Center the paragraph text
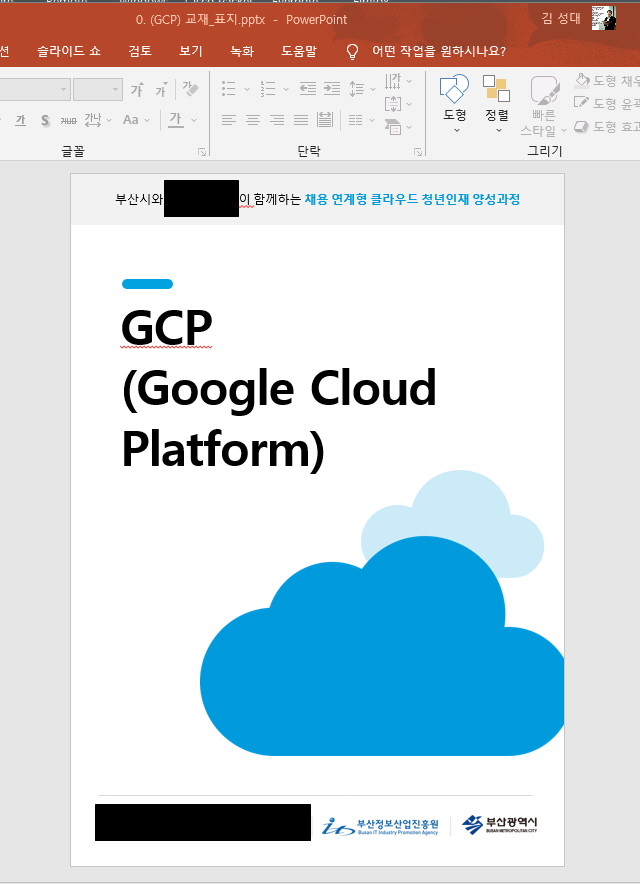This screenshot has width=640, height=884. [253, 120]
